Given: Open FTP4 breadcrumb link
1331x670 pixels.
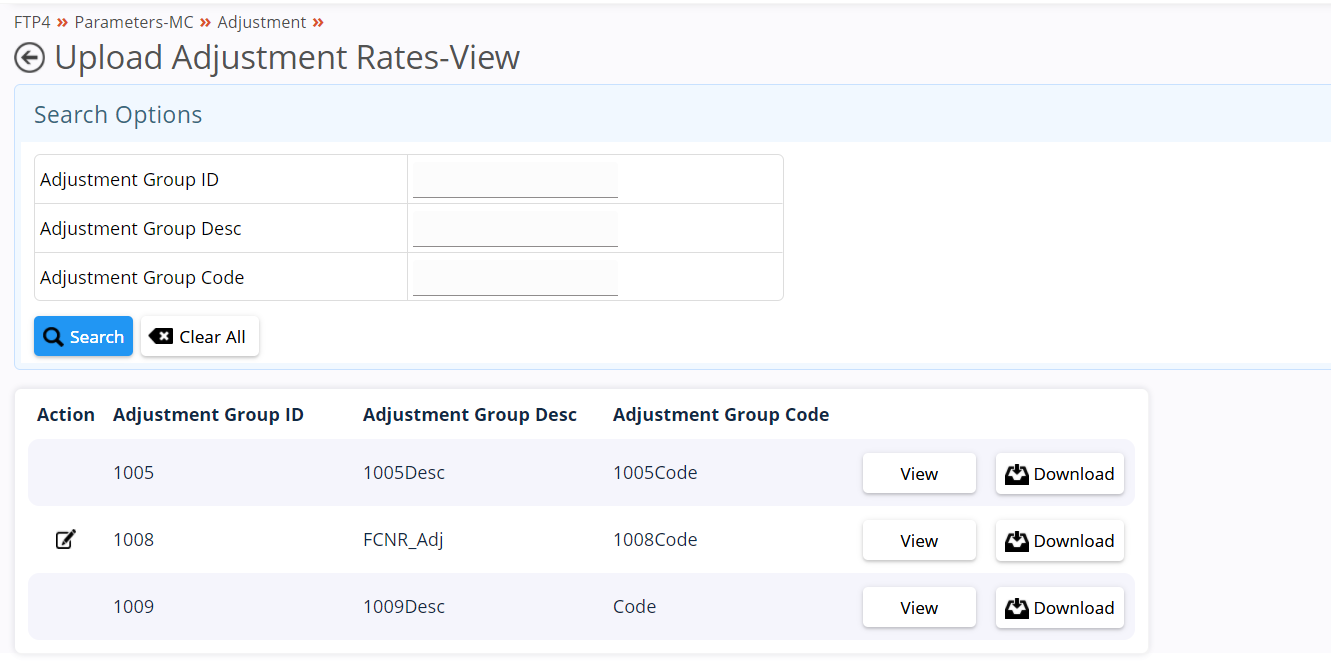Looking at the screenshot, I should (x=32, y=22).
